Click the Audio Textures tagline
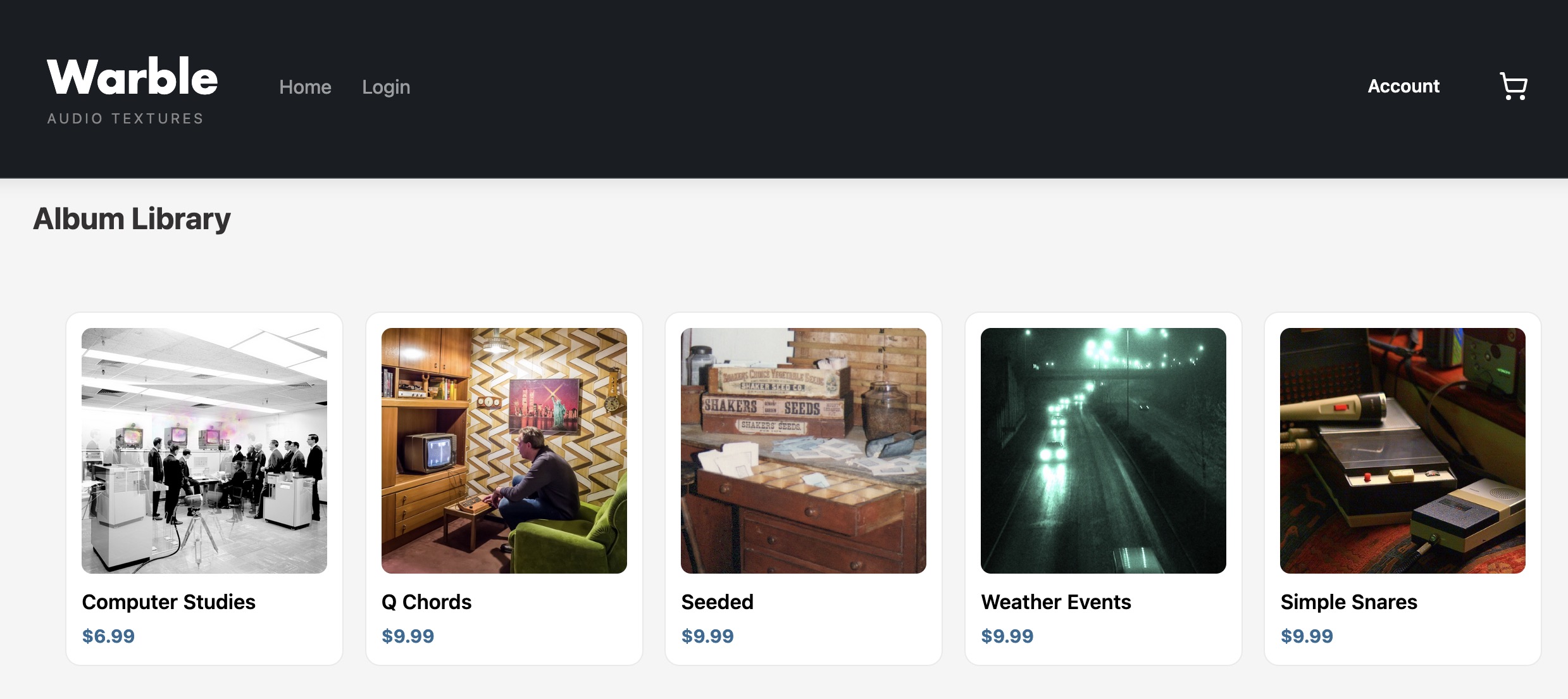 click(125, 118)
